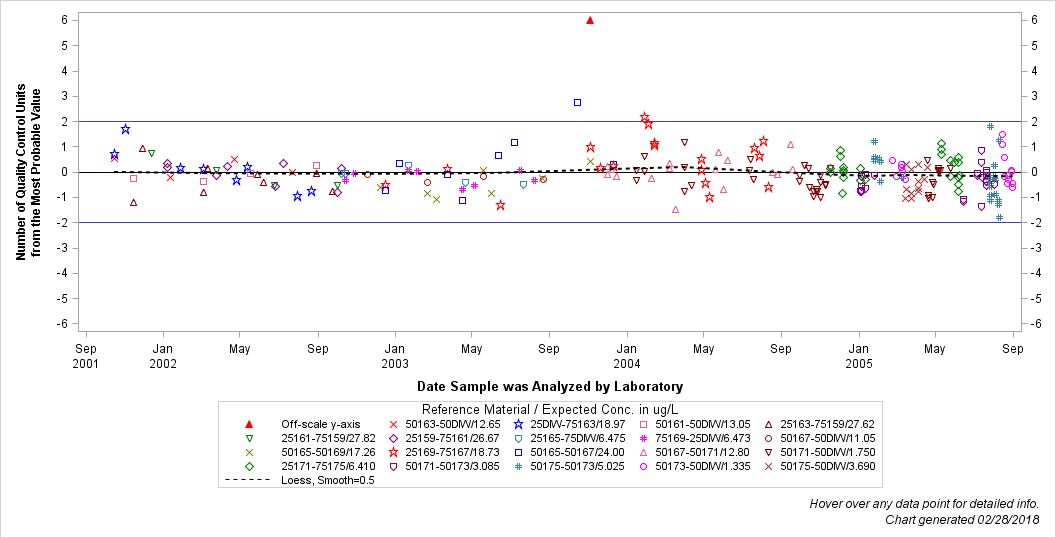Click the magenta asterisk legend marker for 75169-25DIW/6.473

[643, 438]
